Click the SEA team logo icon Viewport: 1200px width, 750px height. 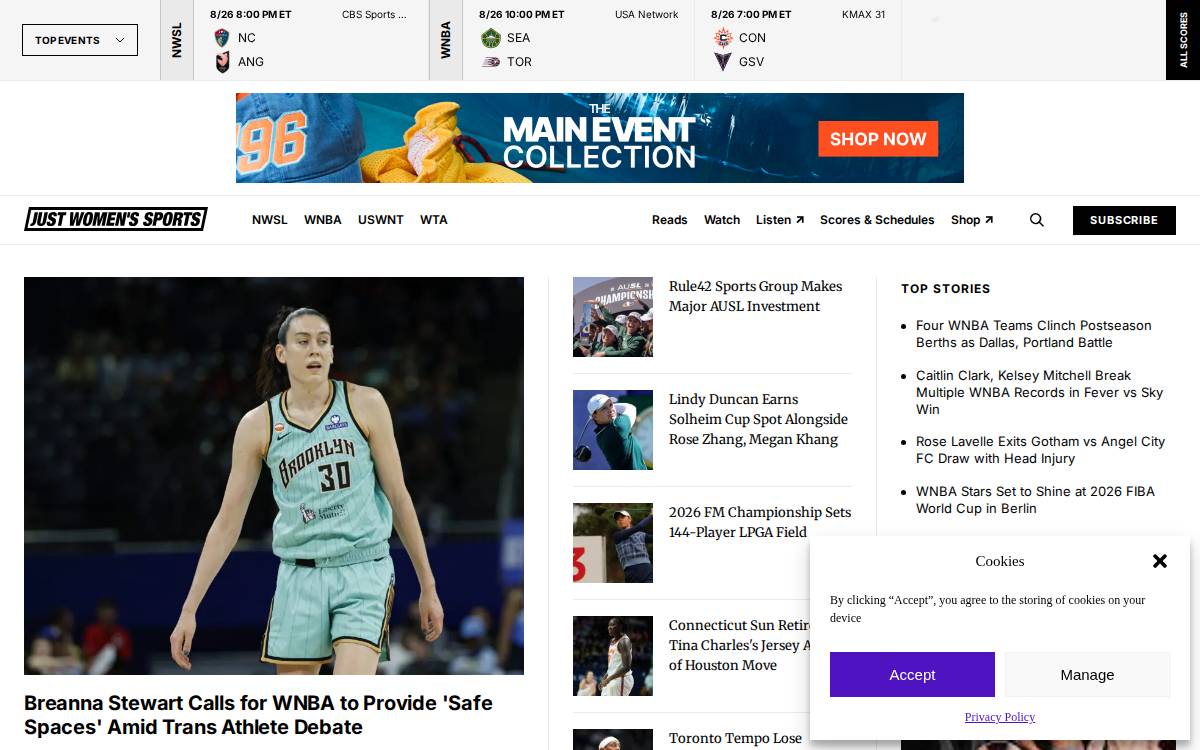click(x=491, y=38)
